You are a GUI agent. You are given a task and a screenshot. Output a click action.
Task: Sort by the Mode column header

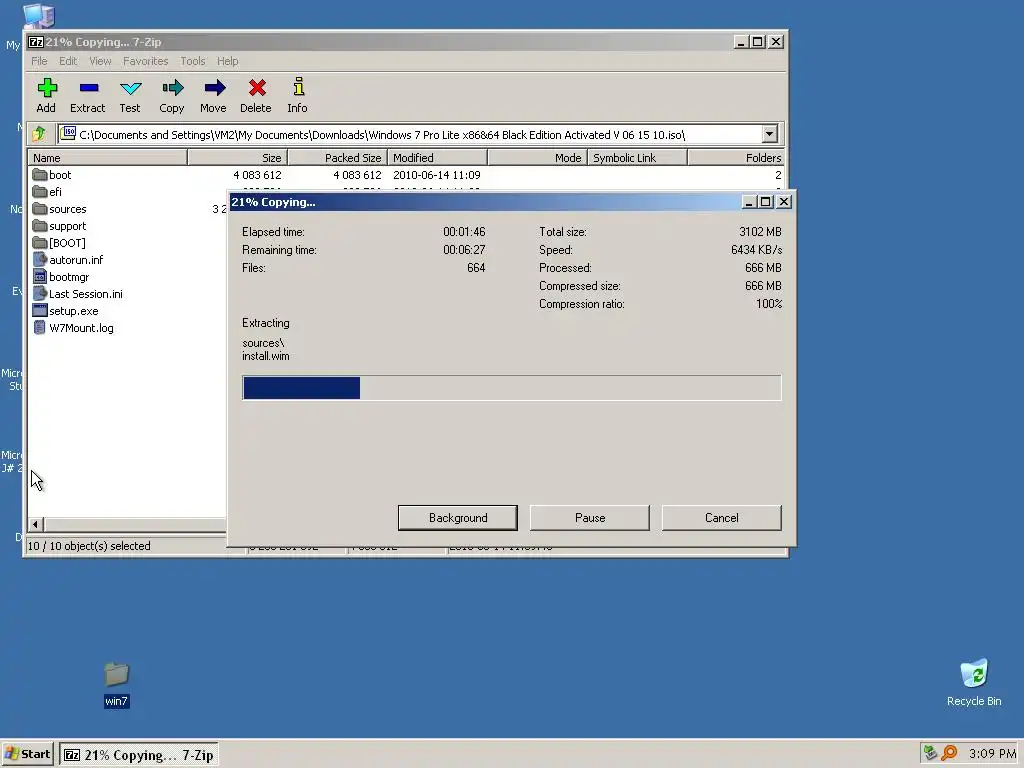pyautogui.click(x=537, y=157)
